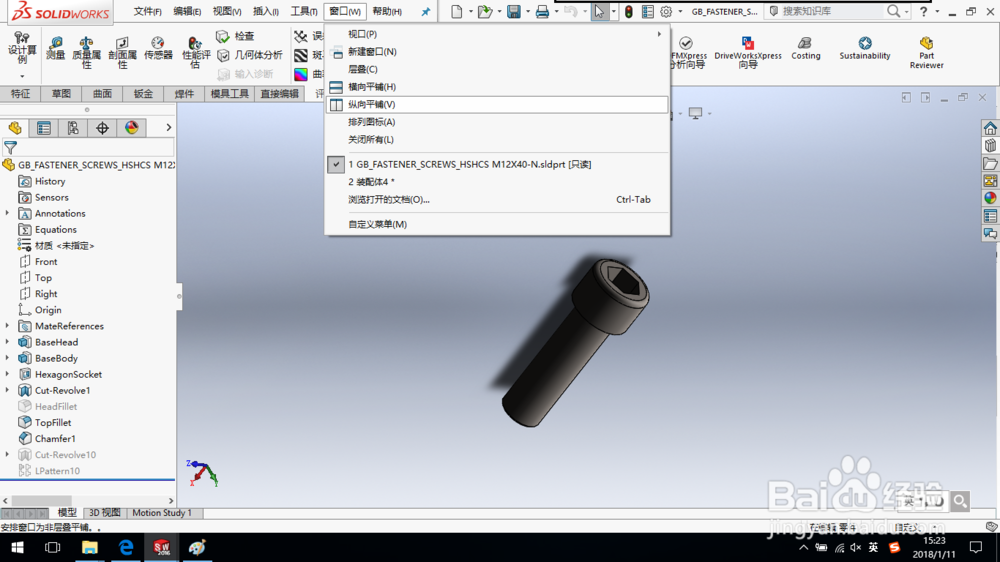1000x562 pixels.
Task: Open Part Reviewer
Action: pos(926,52)
